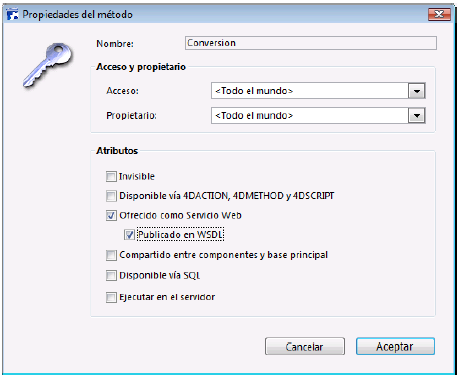
Task: Select the Propietario combo box field
Action: point(318,116)
